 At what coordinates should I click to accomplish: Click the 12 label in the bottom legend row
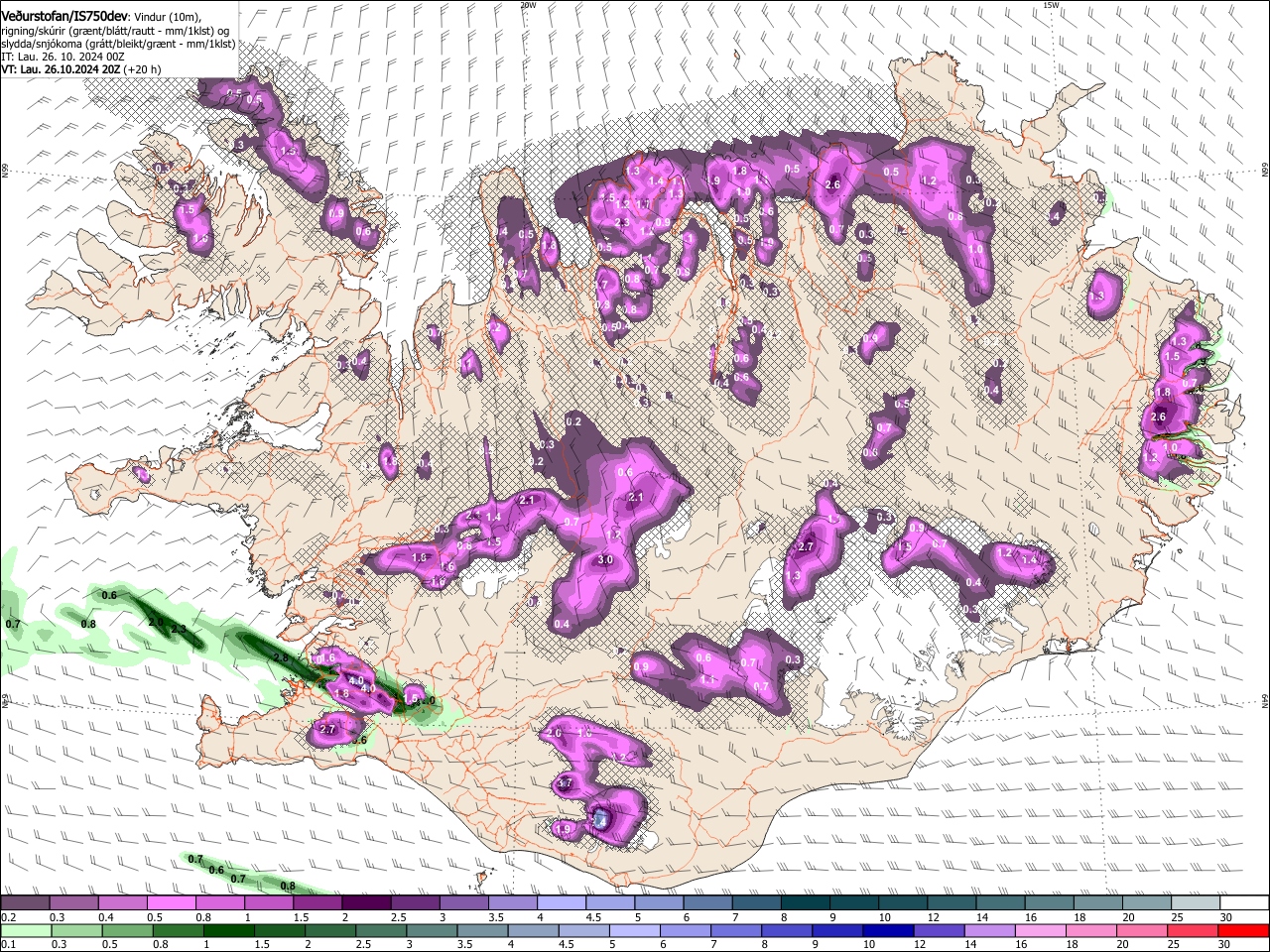point(921,944)
